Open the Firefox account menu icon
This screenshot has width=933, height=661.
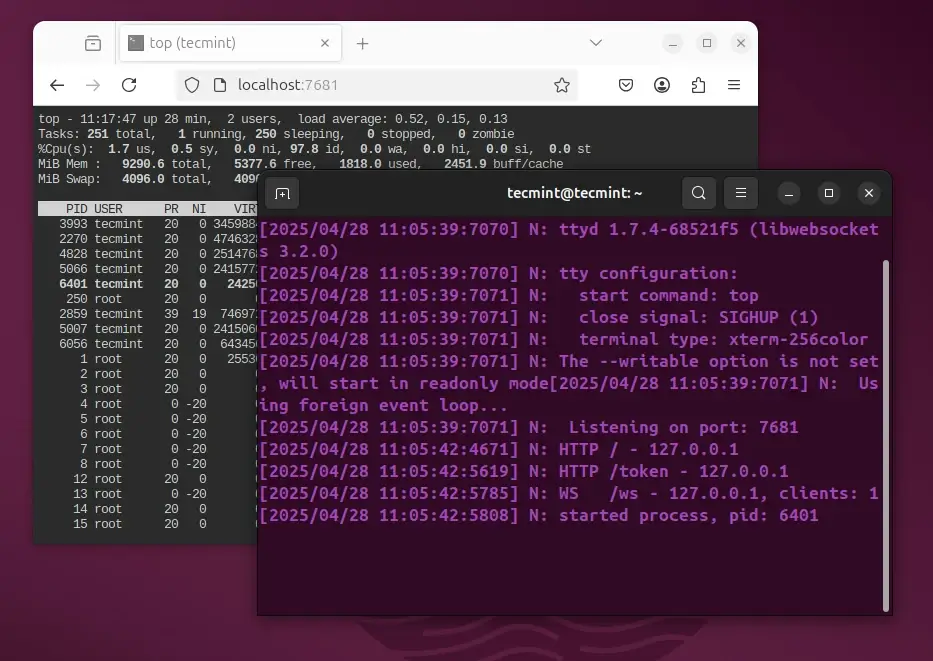pos(662,85)
